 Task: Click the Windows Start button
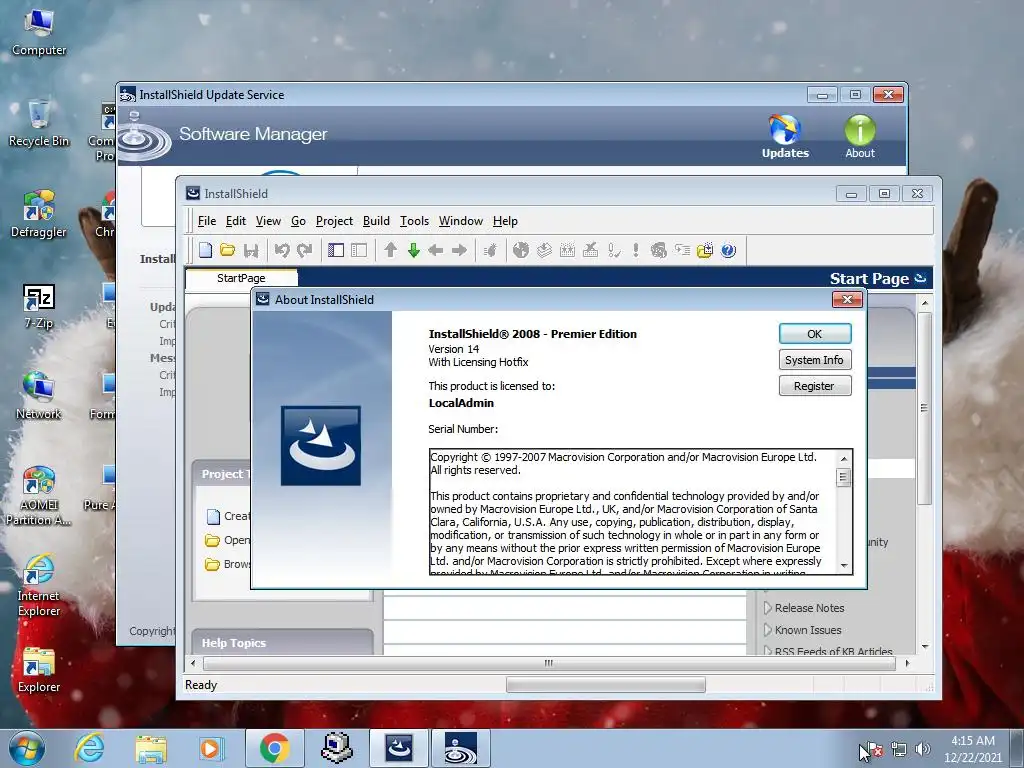27,748
